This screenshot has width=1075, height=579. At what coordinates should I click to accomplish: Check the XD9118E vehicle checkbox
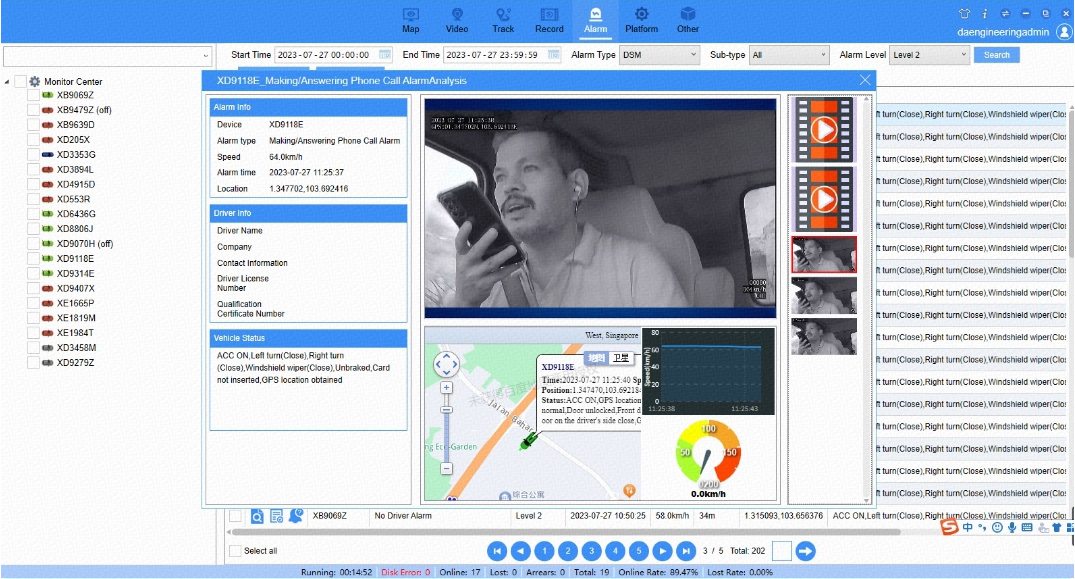[33, 259]
